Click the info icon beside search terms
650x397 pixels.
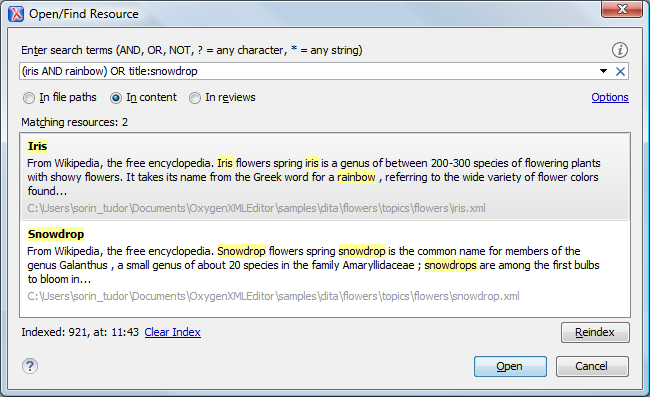point(620,50)
